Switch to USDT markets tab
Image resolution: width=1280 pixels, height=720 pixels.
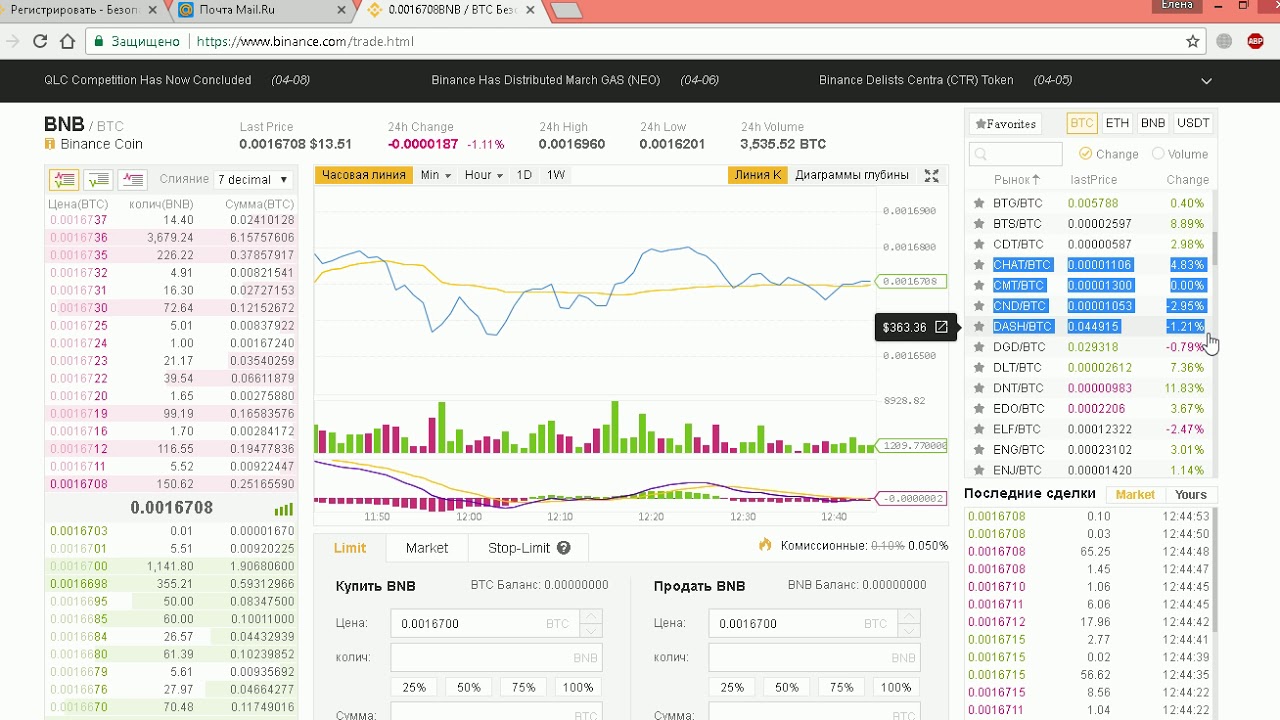(1193, 123)
